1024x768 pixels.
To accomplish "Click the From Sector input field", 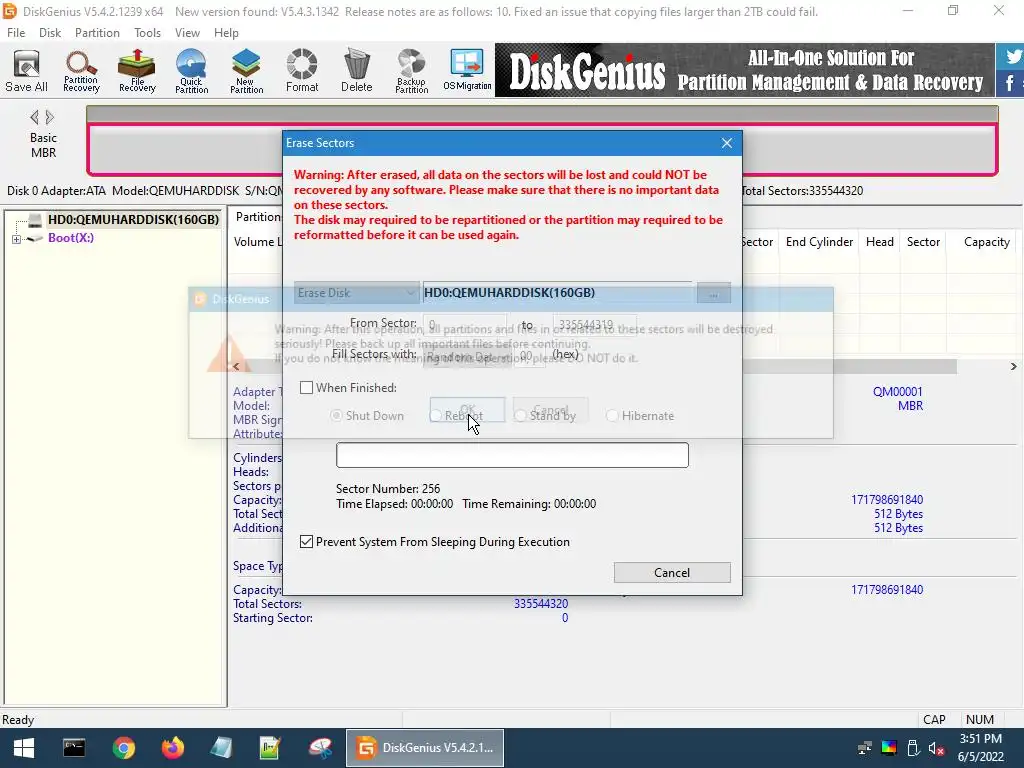I will (464, 324).
